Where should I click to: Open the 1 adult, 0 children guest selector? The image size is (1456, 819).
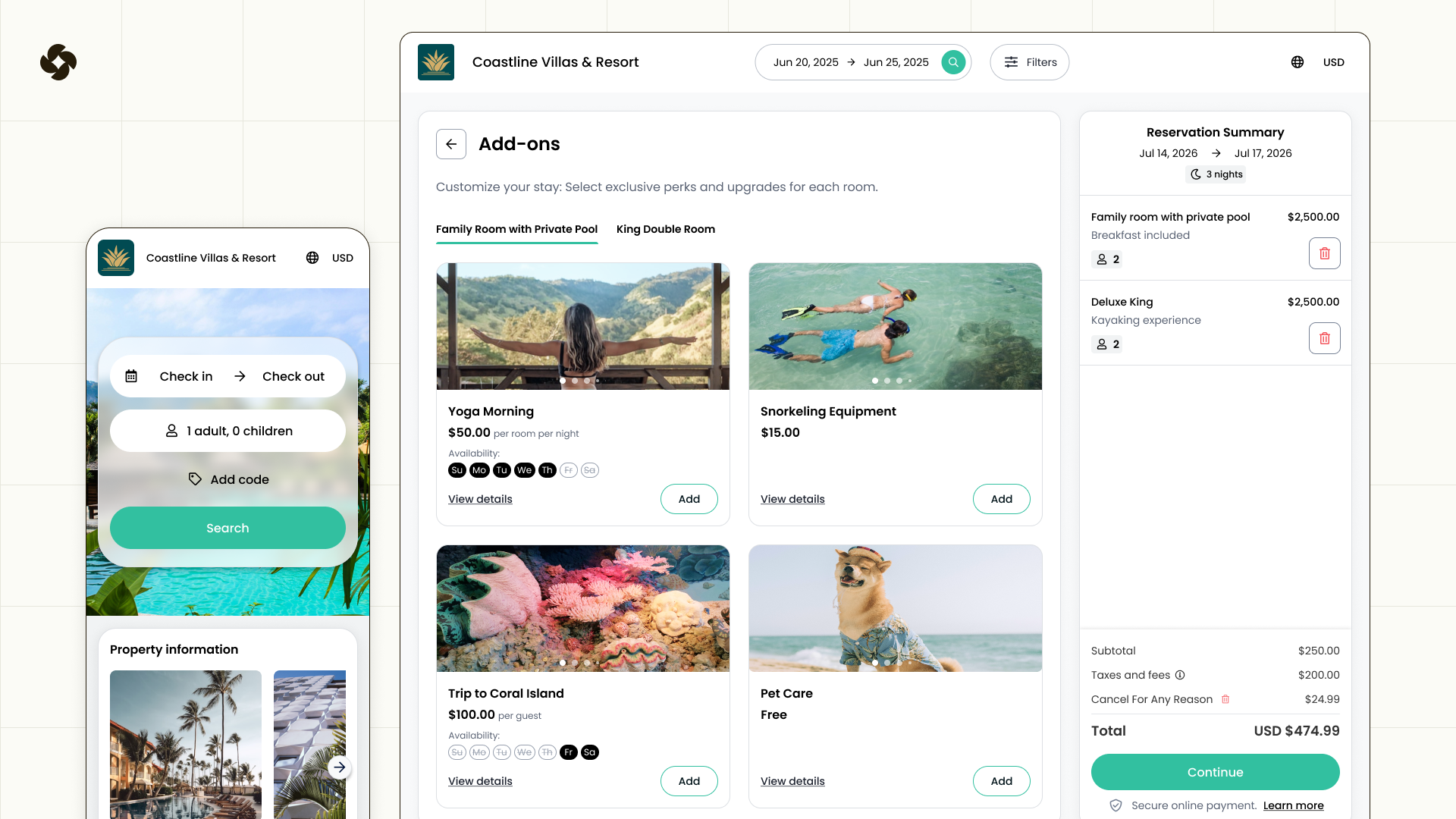pyautogui.click(x=227, y=431)
